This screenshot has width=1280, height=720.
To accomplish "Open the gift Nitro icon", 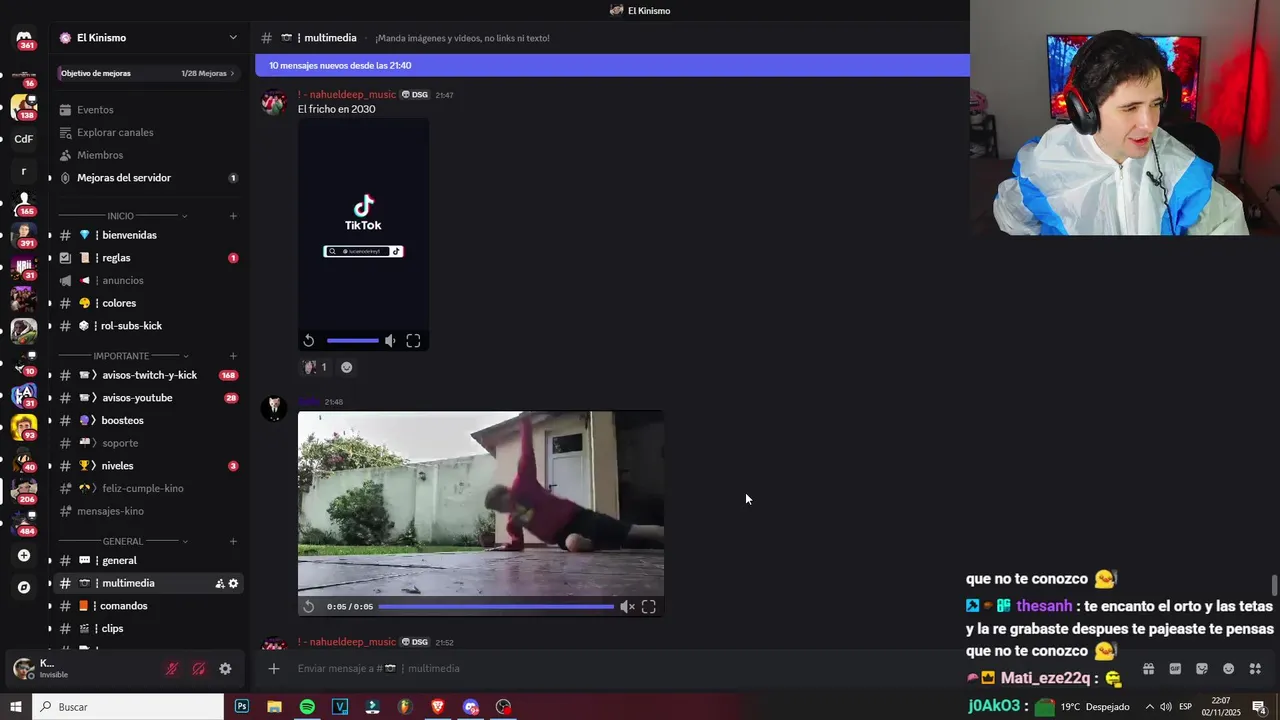I will tap(1148, 669).
